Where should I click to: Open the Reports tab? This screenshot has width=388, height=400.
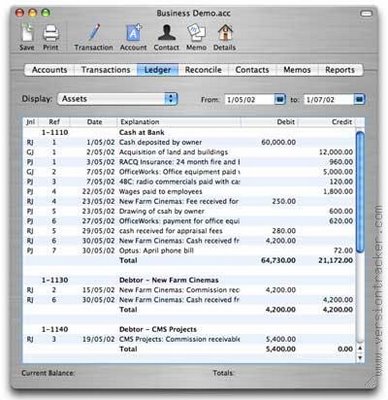click(x=340, y=70)
